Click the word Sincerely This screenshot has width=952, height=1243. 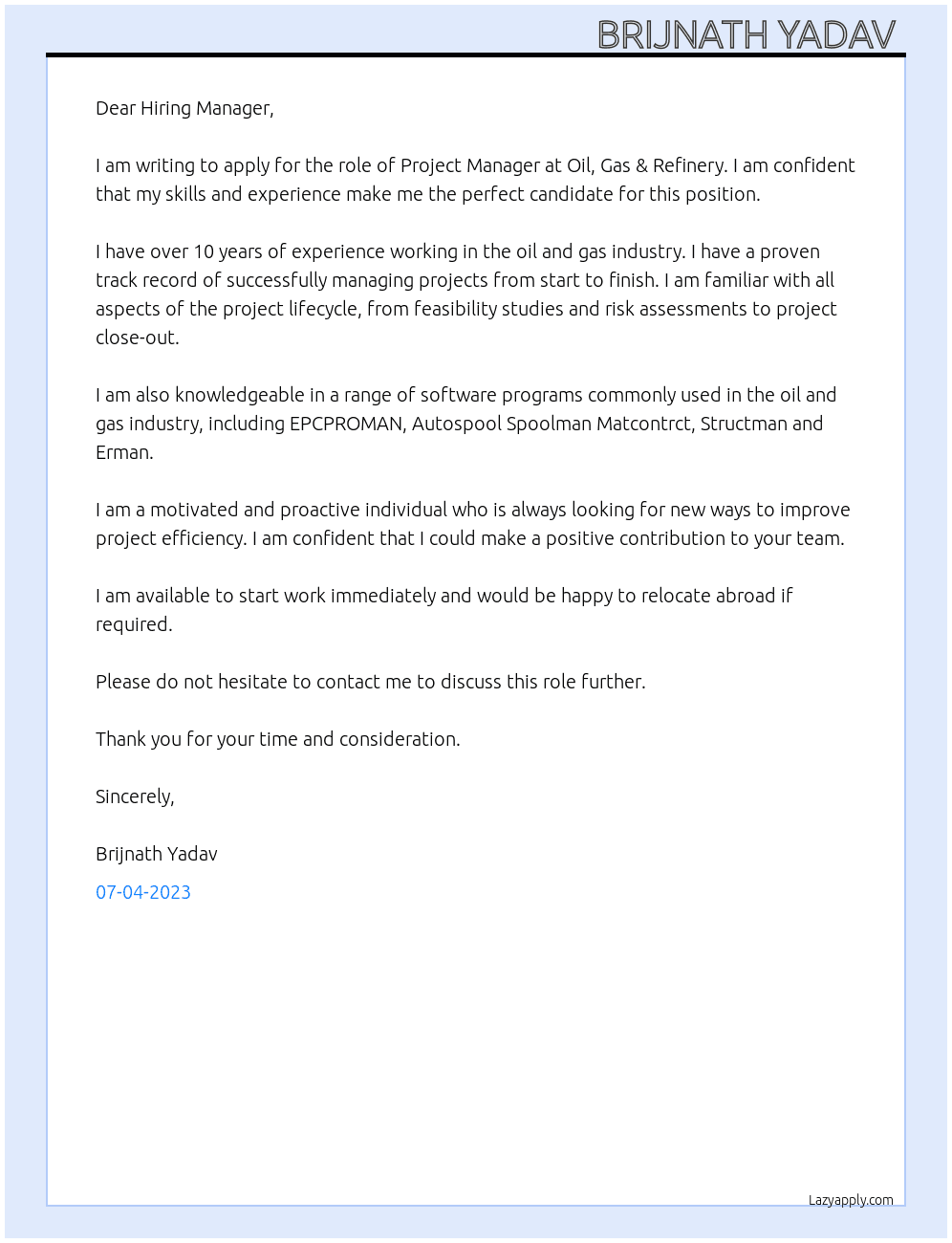click(x=135, y=796)
